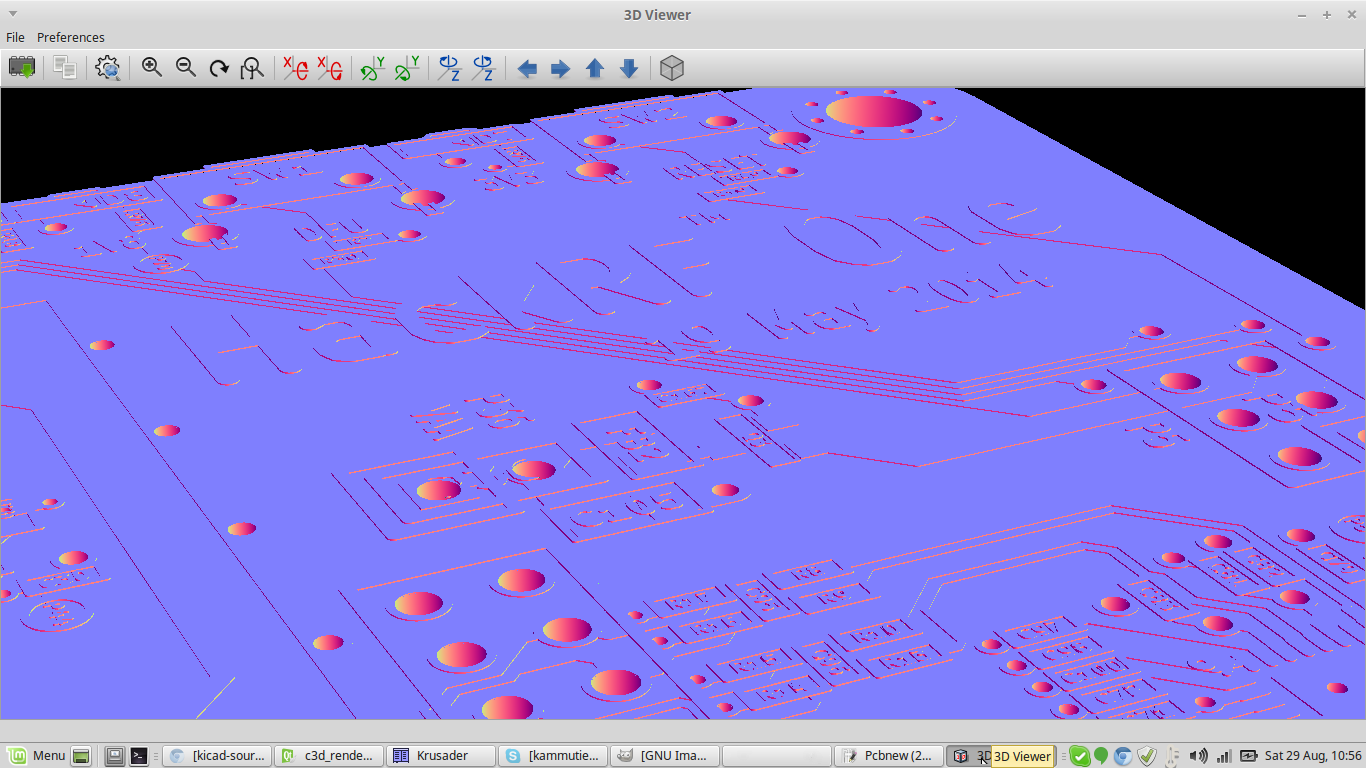The image size is (1366, 768).
Task: Click the second green Y-axis rotate icon
Action: (406, 68)
